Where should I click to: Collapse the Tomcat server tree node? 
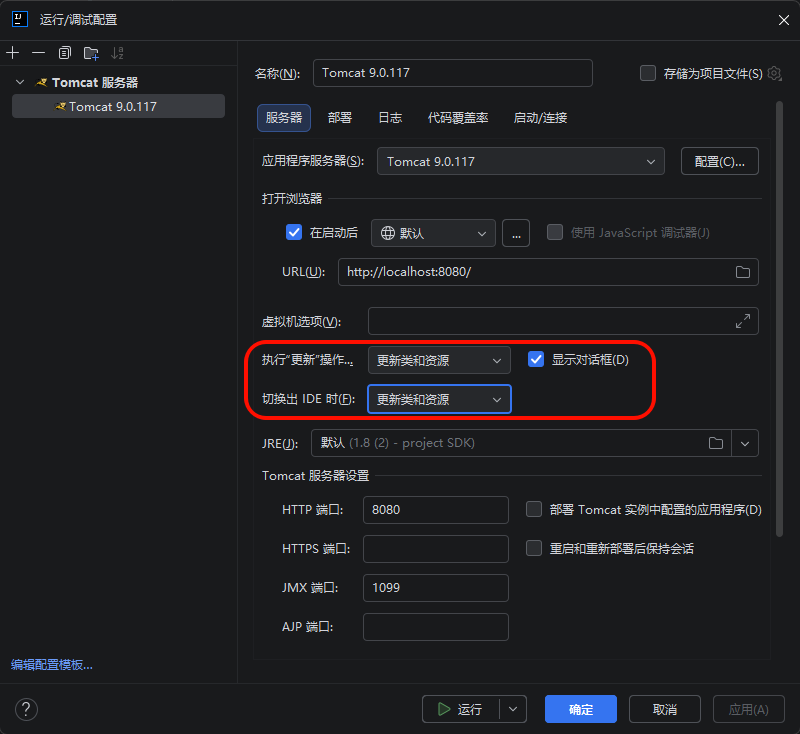[x=20, y=82]
